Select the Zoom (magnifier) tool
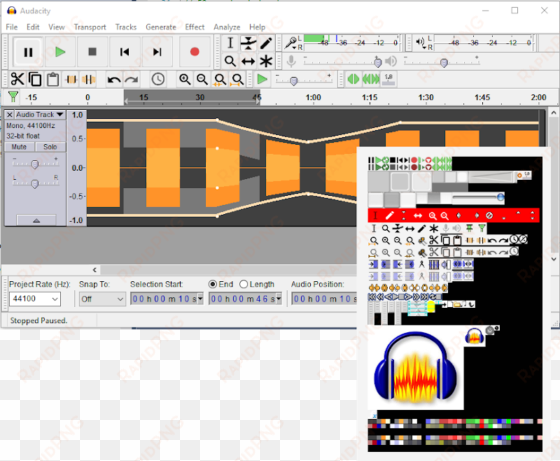The height and width of the screenshot is (461, 560). (230, 61)
